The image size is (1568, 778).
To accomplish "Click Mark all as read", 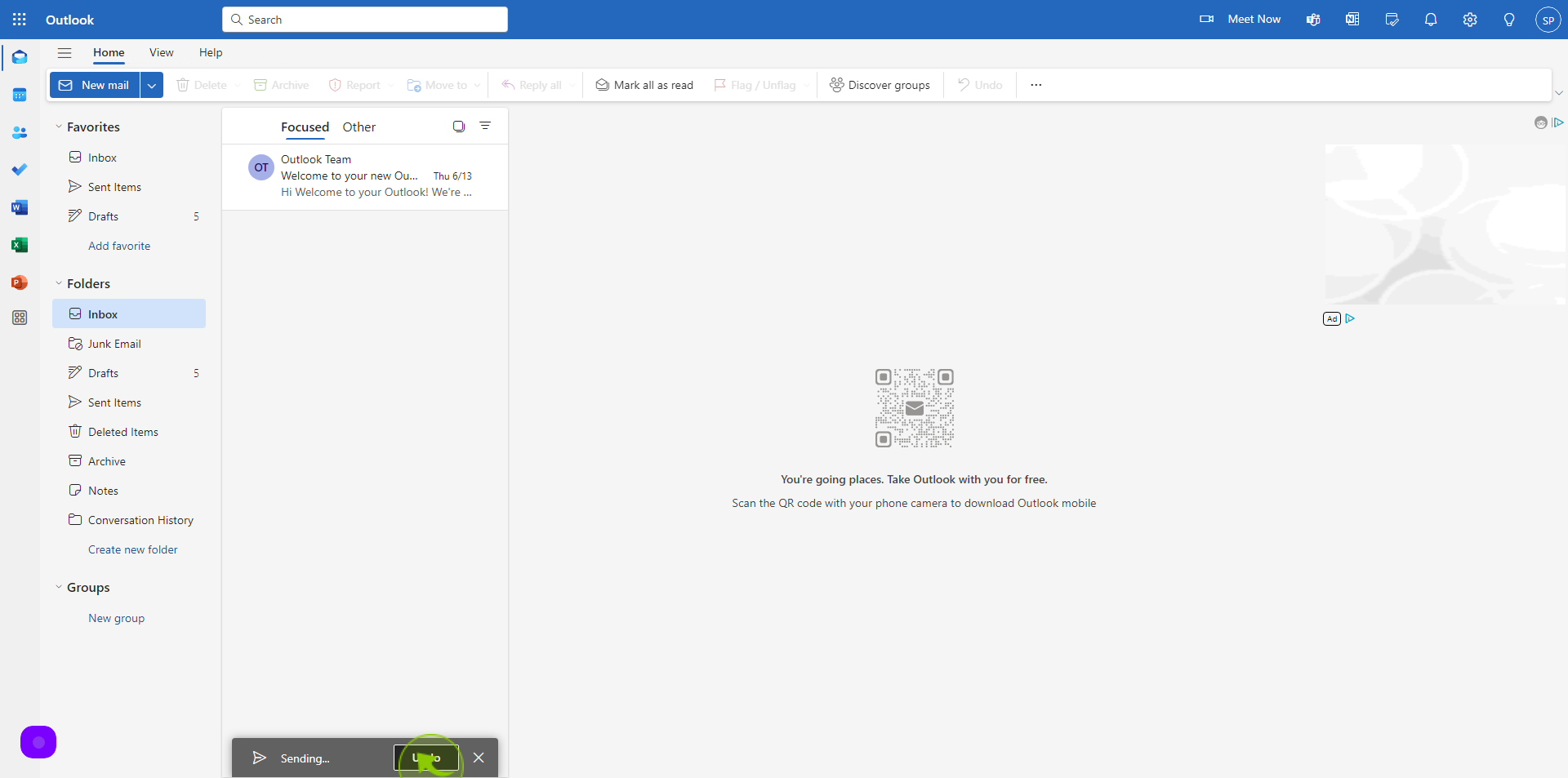I will (x=644, y=85).
